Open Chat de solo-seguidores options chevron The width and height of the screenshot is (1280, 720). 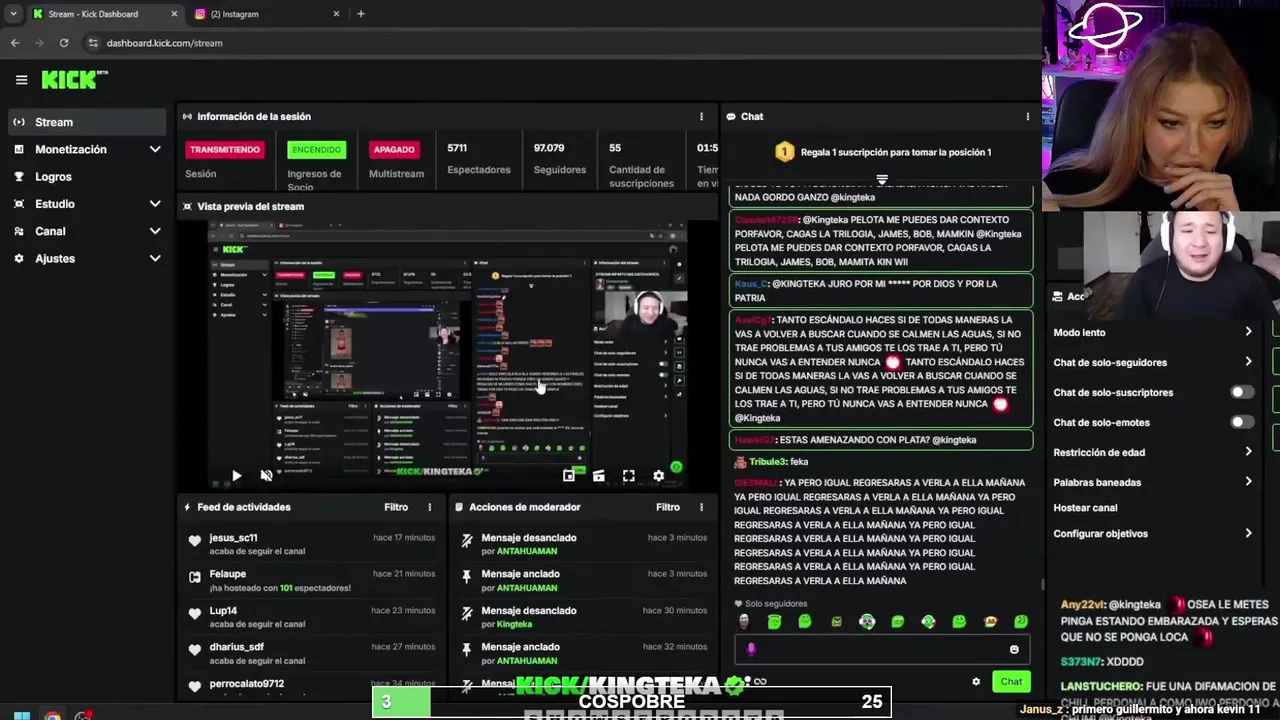(x=1248, y=362)
